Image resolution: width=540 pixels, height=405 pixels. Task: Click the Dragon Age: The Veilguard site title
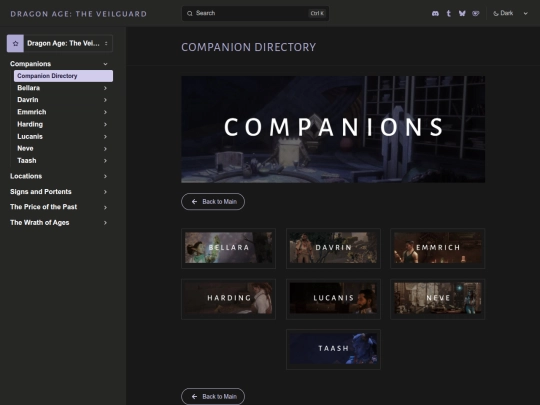point(79,14)
